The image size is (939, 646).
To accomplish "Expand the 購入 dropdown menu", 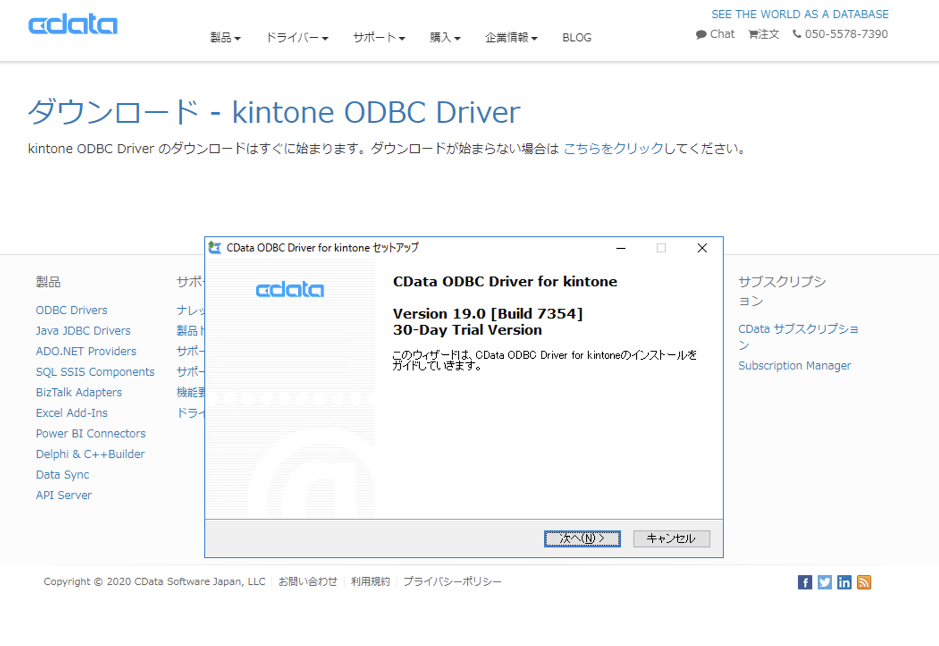I will (x=445, y=38).
